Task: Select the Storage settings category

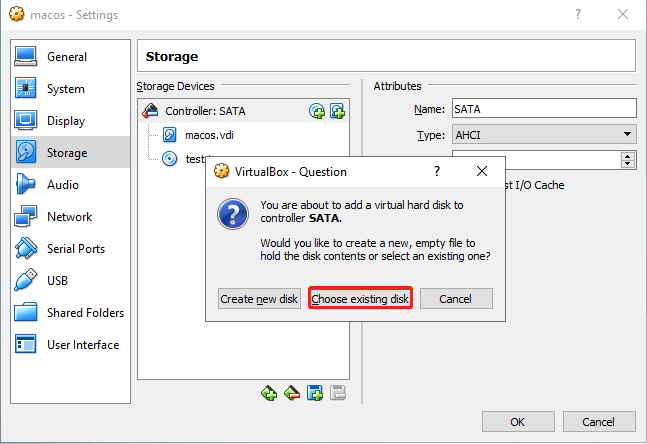Action: (71, 152)
